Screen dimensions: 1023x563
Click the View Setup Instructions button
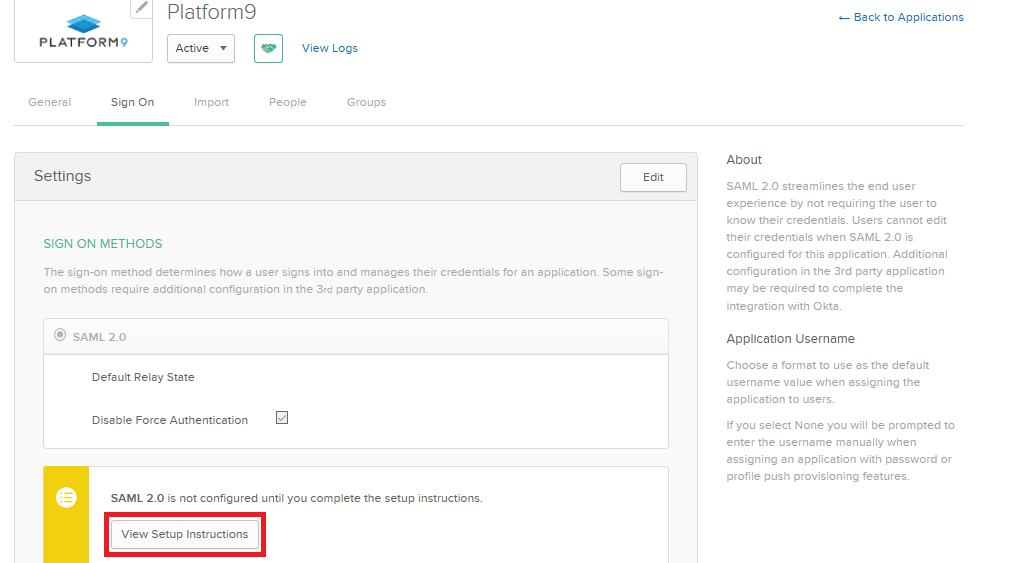185,534
